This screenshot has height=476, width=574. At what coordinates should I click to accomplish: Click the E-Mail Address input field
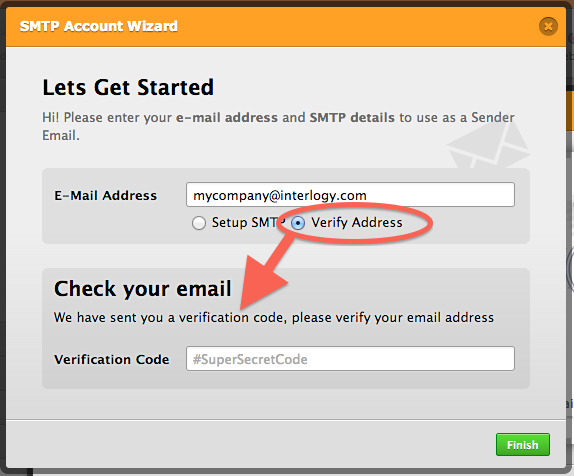click(350, 195)
